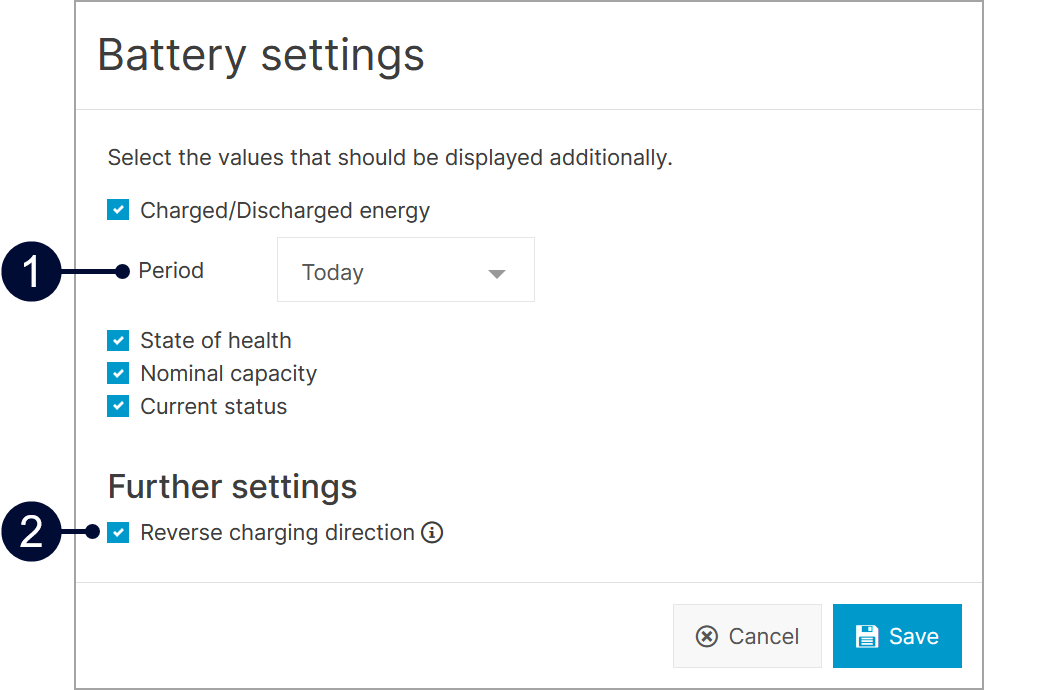Click the Battery settings dialog title

tap(261, 55)
